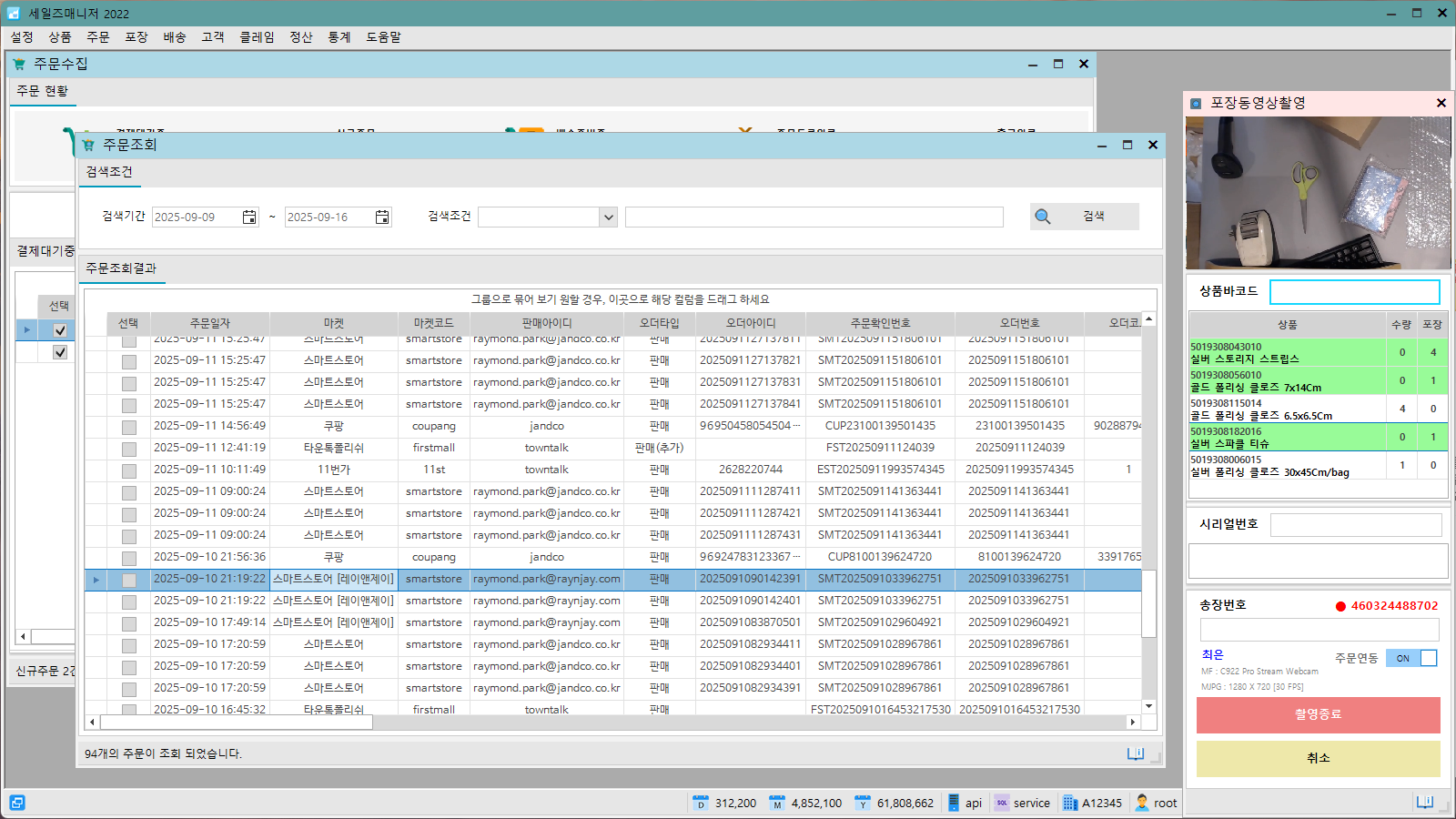
Task: Click the yearly sales total icon
Action: 862,803
